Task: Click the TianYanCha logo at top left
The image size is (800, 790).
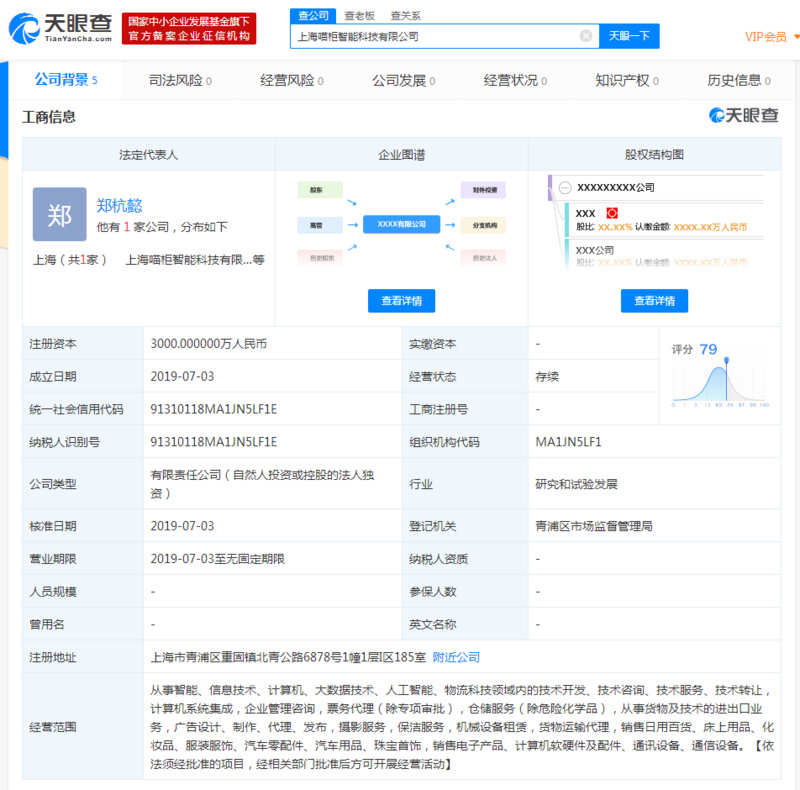Action: (x=62, y=28)
